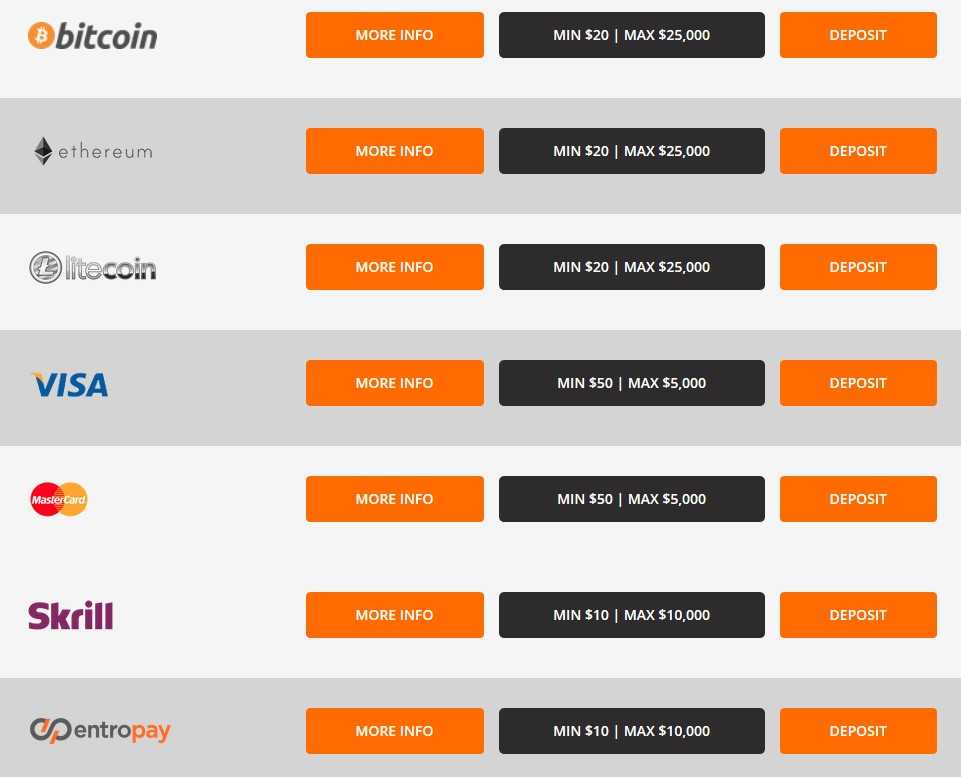Screen dimensions: 961x777
Task: Click the Ethereum logo
Action: [x=93, y=151]
